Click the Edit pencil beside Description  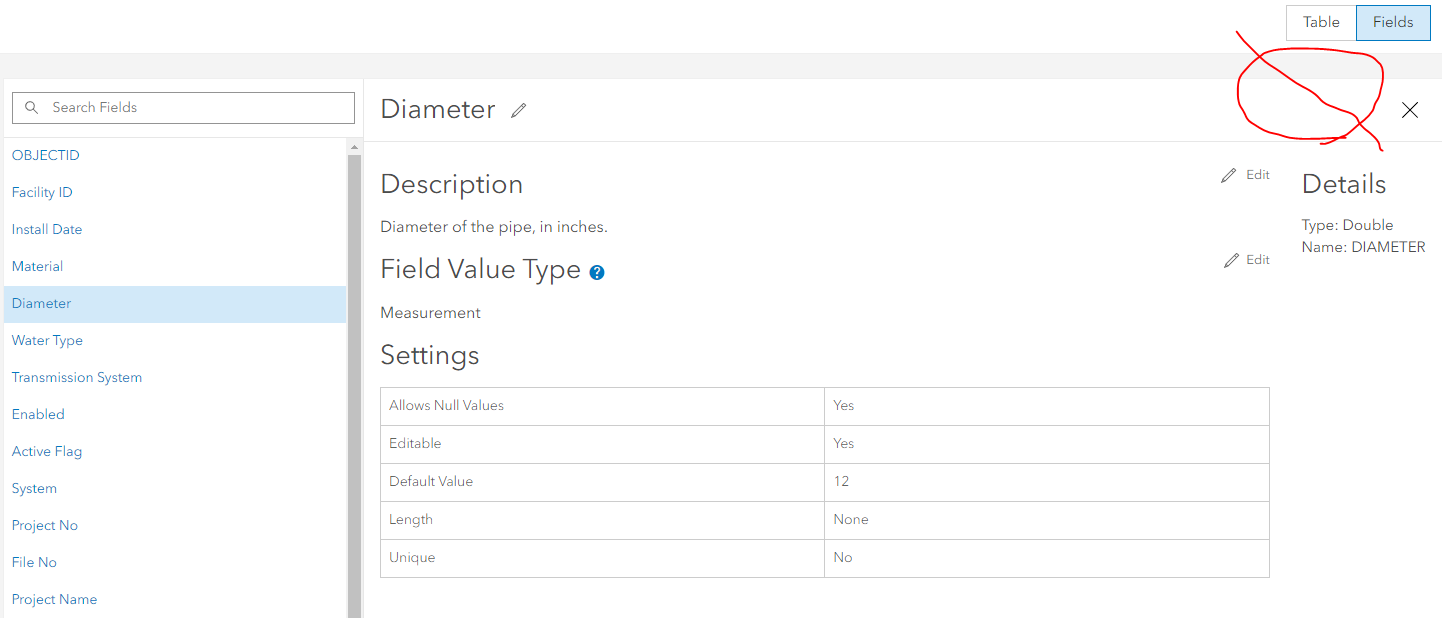(x=1230, y=174)
